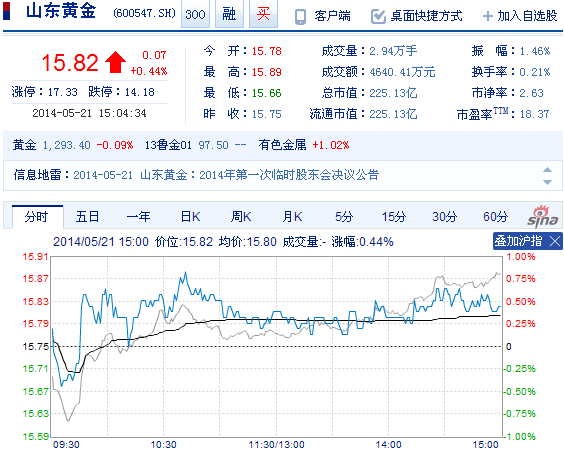The width and height of the screenshot is (564, 453).
Task: Click the 15.91 price axis label
Action: click(35, 257)
